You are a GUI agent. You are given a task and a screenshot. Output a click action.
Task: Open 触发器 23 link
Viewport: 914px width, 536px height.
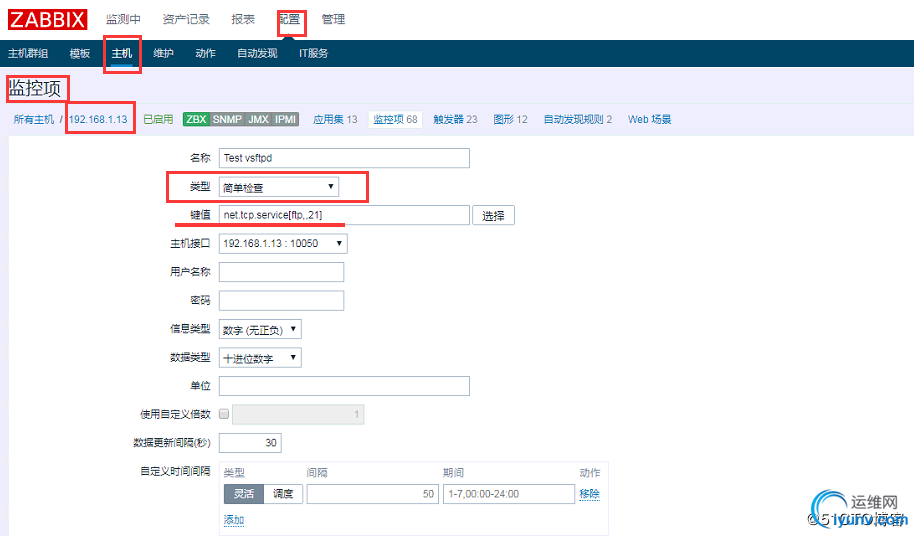455,119
